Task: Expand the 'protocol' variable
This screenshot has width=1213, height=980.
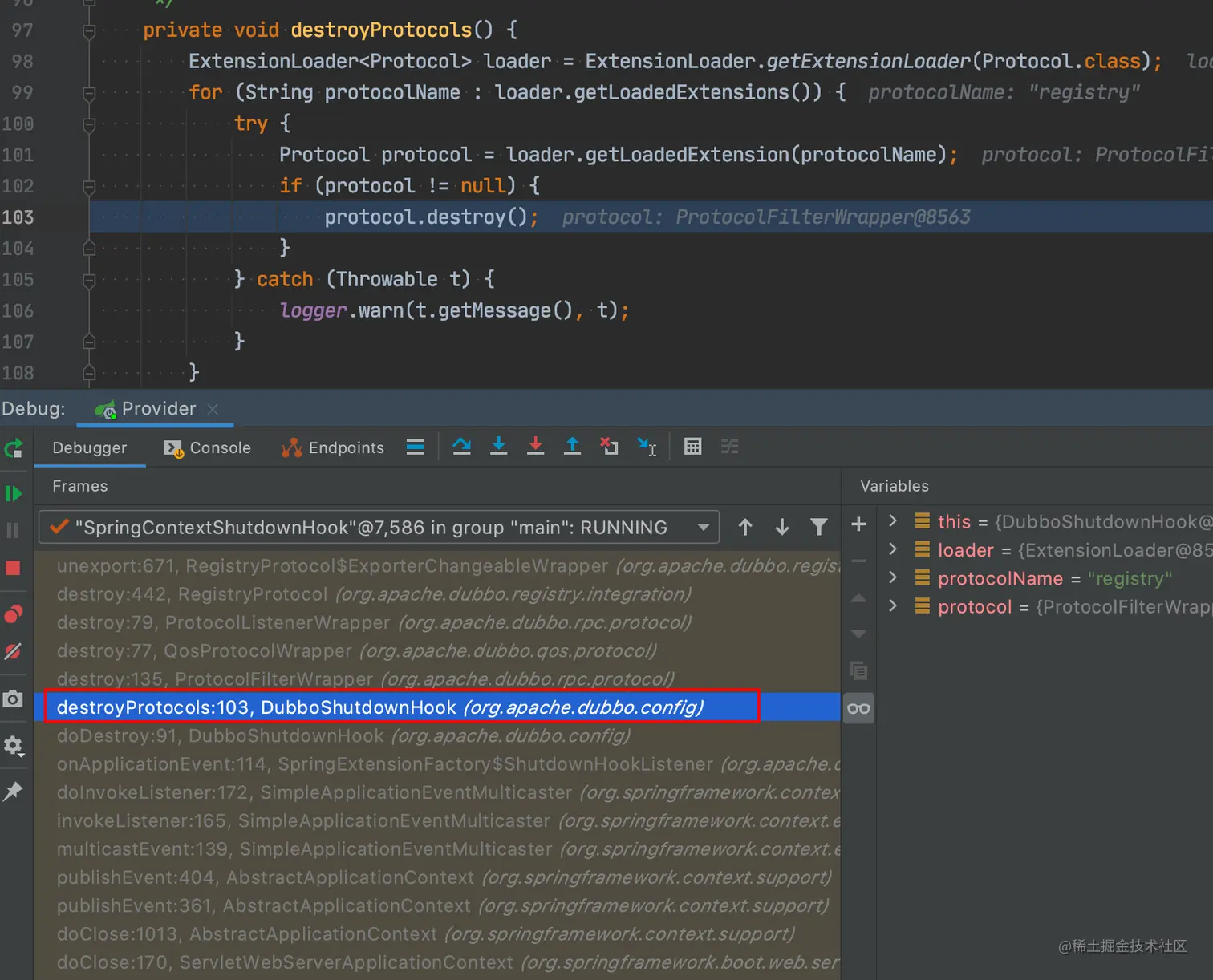Action: coord(893,606)
